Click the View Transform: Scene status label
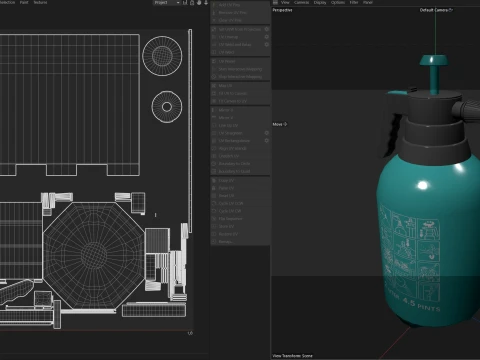This screenshot has width=480, height=360. point(293,356)
